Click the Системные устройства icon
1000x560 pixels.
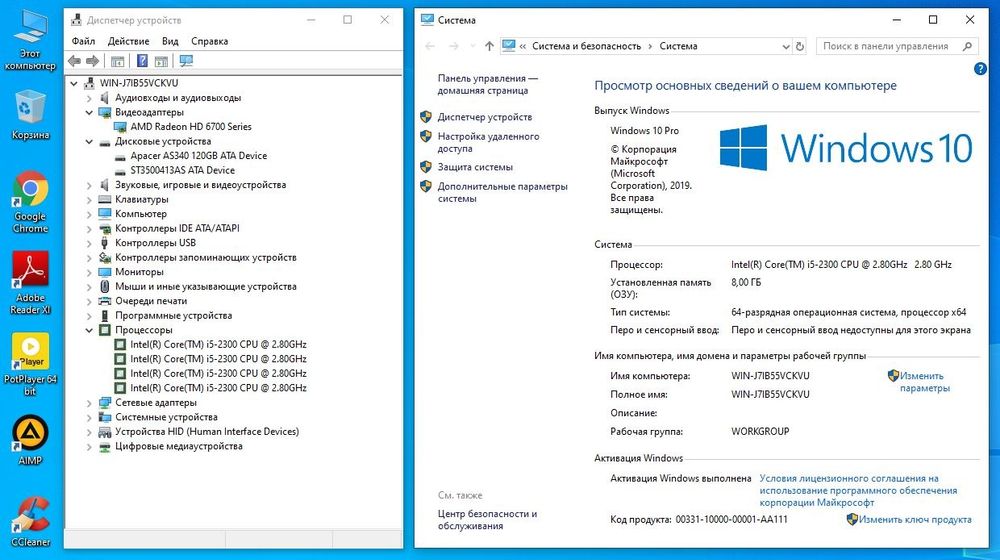tap(105, 417)
